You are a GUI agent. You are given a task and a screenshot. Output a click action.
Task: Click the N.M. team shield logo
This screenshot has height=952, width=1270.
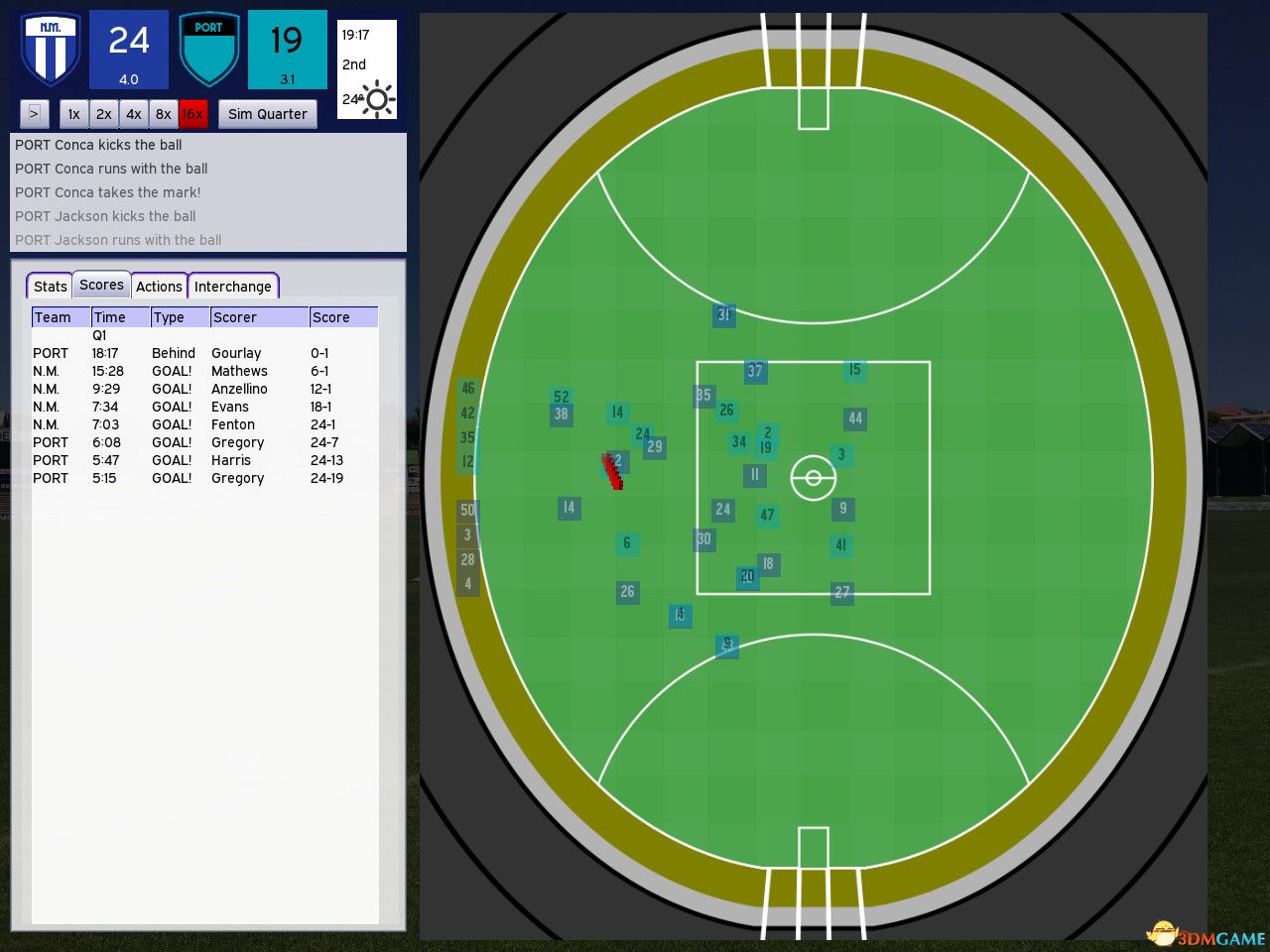[50, 50]
